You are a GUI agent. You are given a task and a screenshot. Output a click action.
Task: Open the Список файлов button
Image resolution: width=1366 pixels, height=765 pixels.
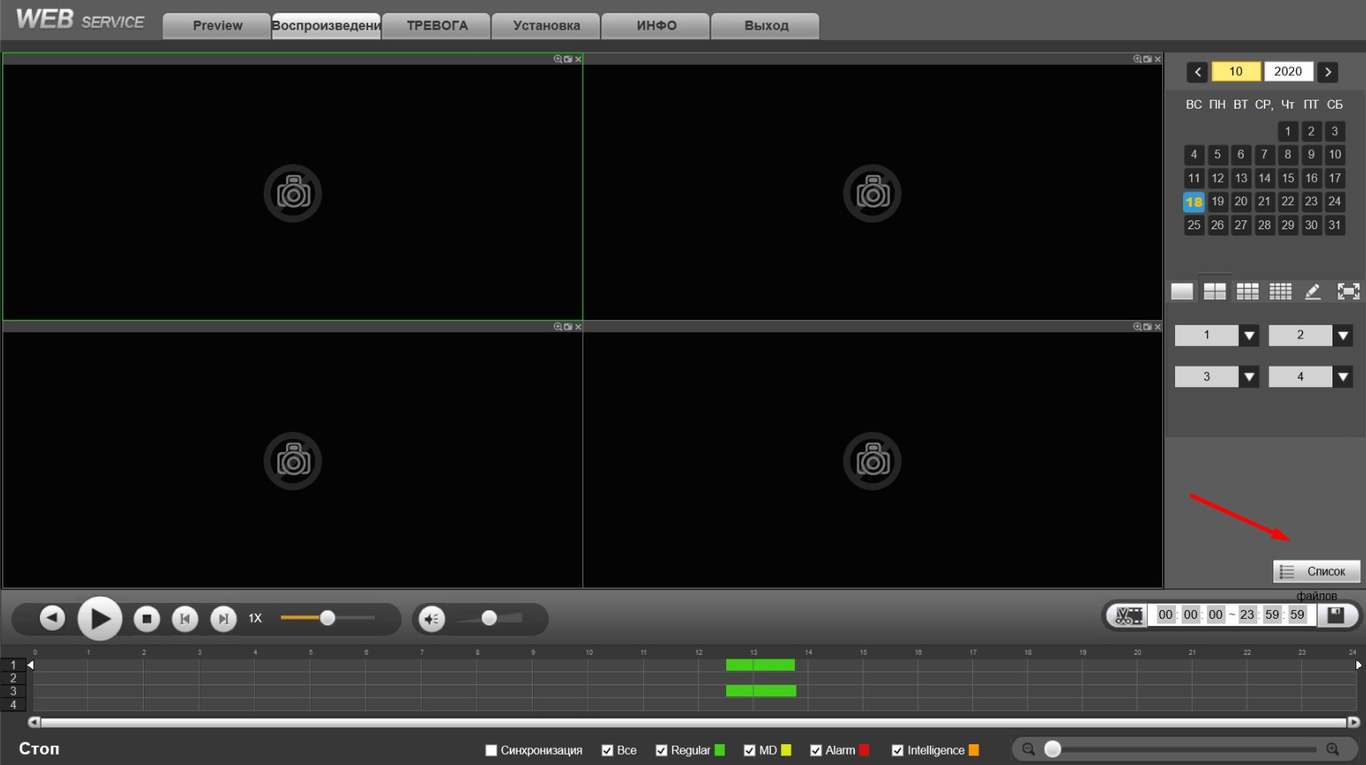pyautogui.click(x=1316, y=572)
